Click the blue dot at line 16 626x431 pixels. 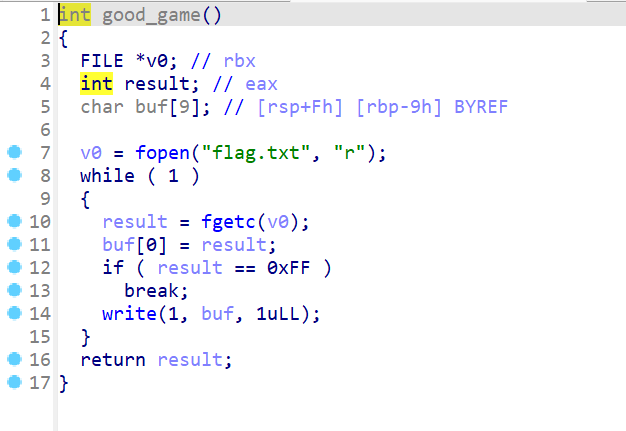coord(13,359)
